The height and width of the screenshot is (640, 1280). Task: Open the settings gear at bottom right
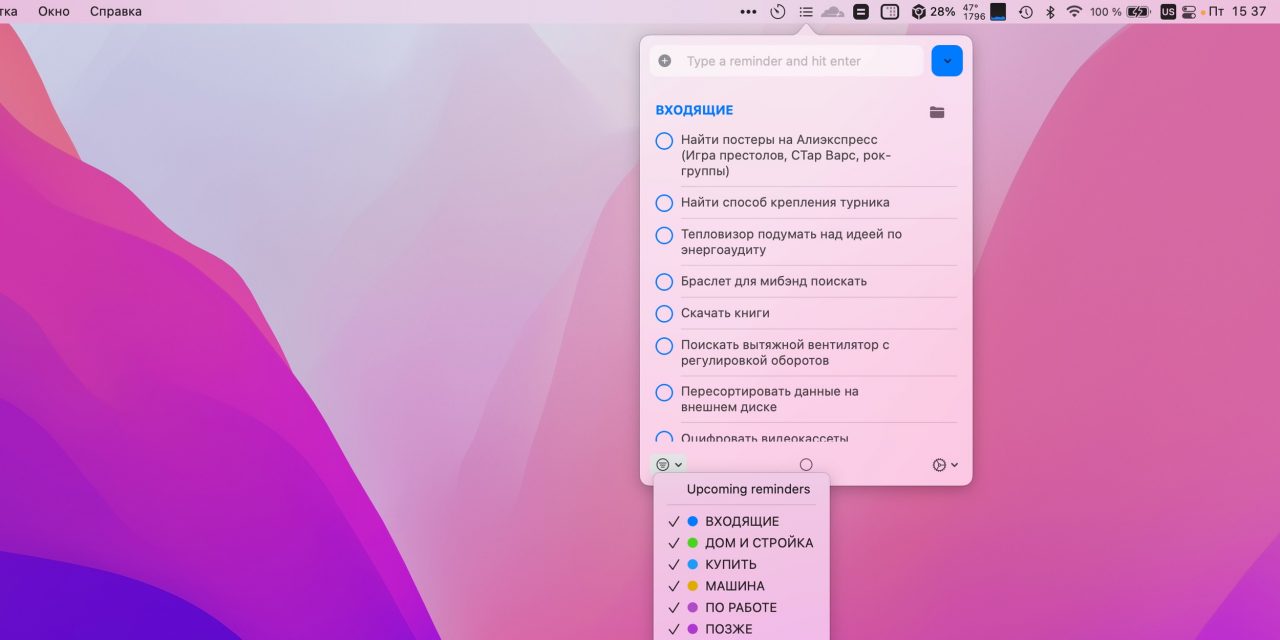tap(938, 464)
